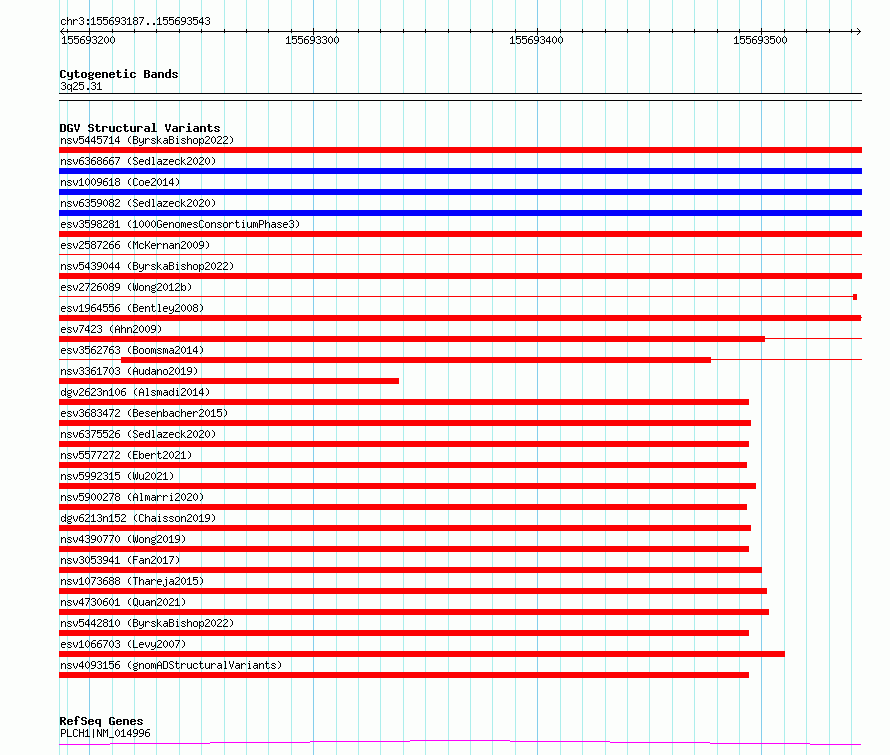Click the thick red bar of esv3562763
The height and width of the screenshot is (755, 890).
(416, 360)
